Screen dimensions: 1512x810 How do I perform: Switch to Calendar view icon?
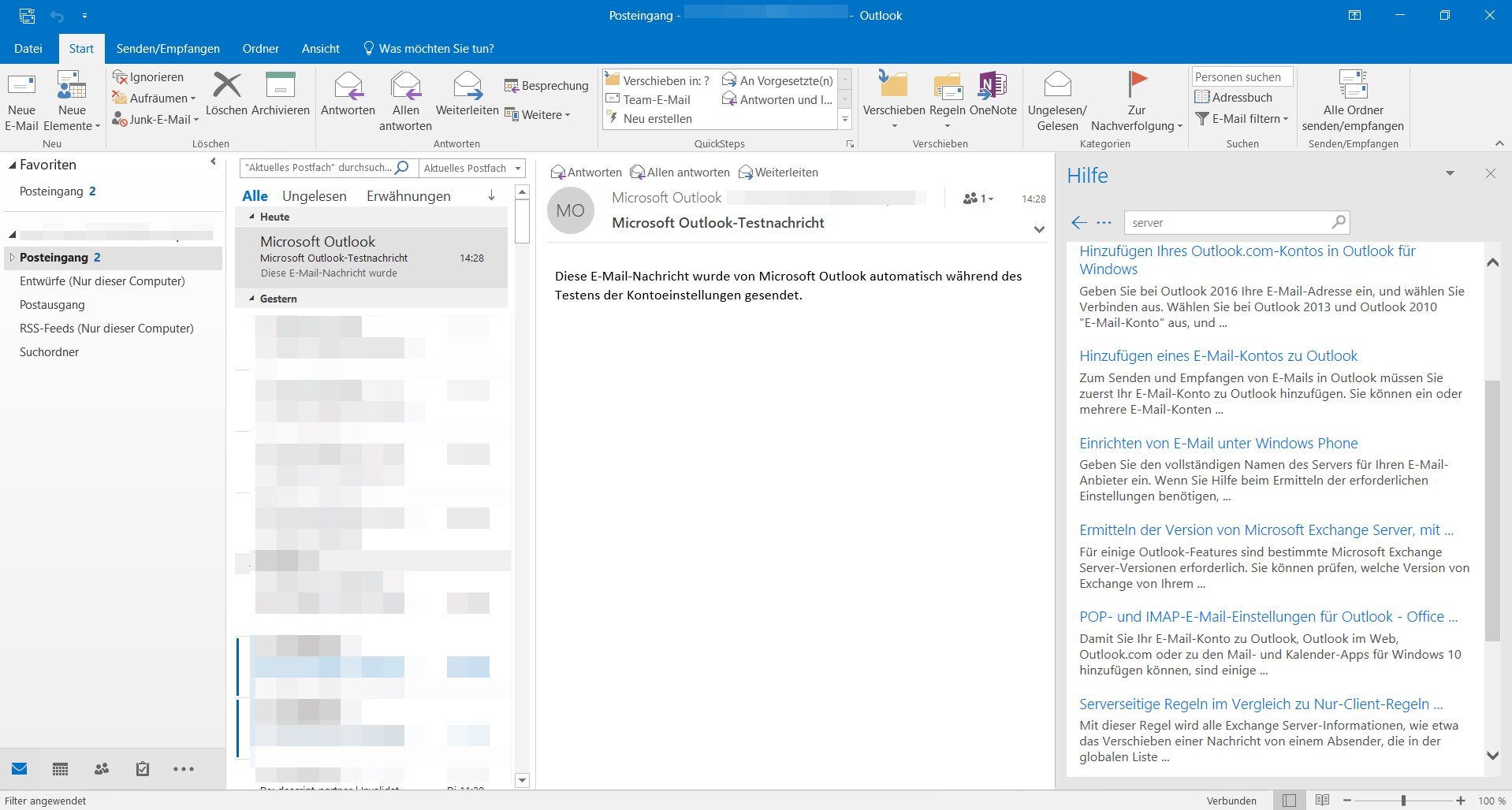tap(60, 769)
